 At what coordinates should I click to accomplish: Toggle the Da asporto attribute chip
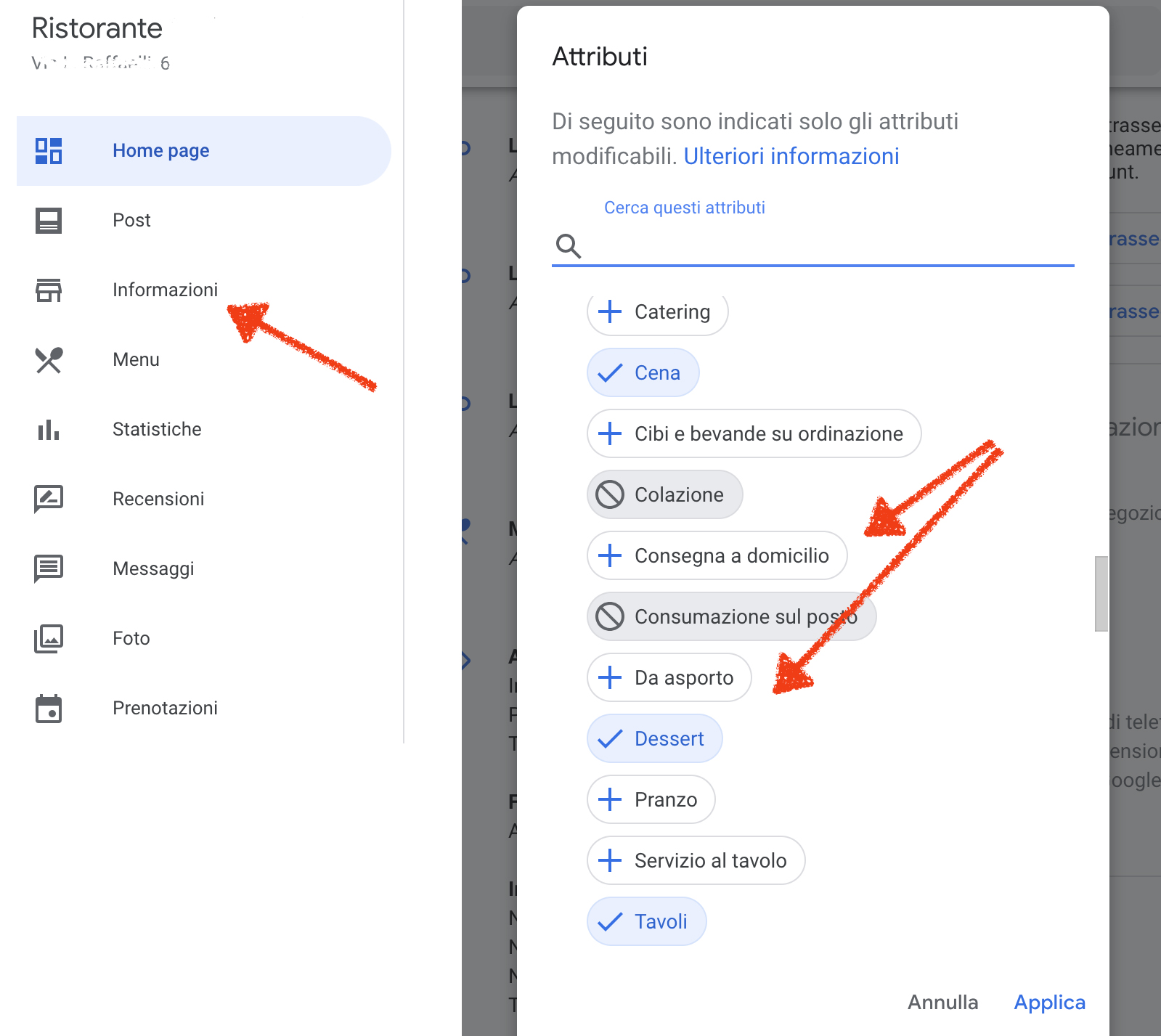(669, 677)
